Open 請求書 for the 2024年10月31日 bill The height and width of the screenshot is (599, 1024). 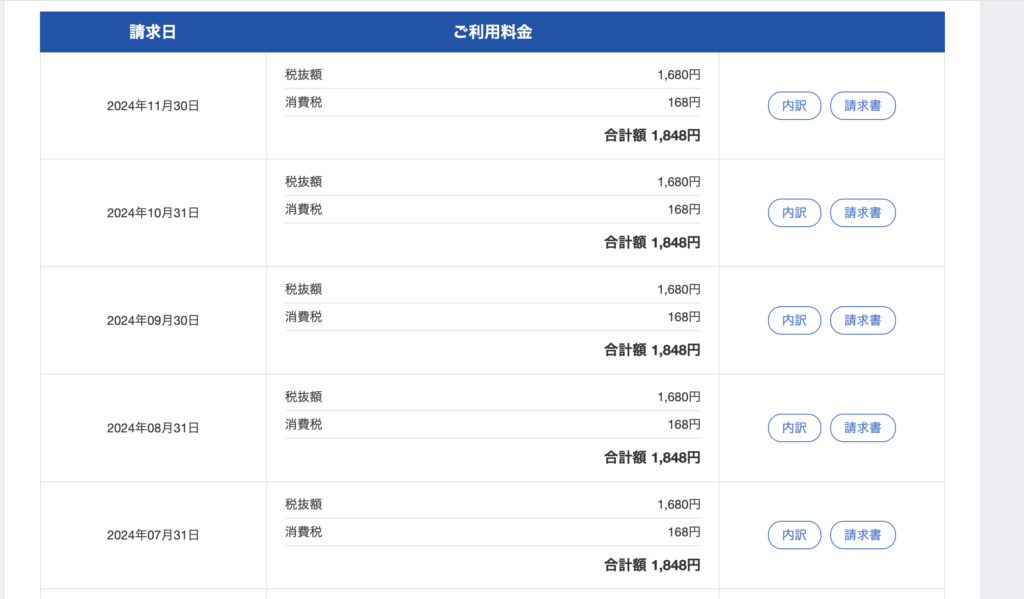[863, 213]
